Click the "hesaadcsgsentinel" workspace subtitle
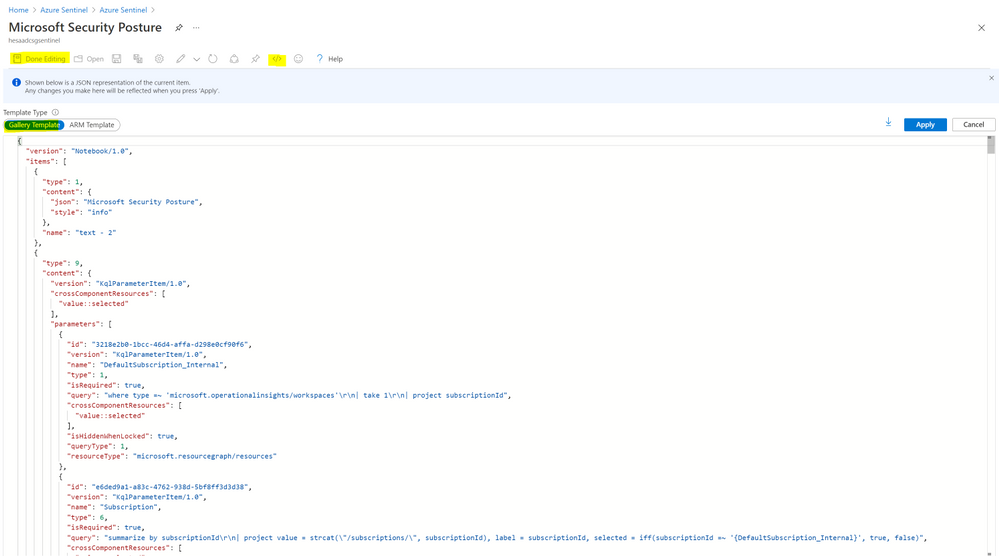 point(34,40)
